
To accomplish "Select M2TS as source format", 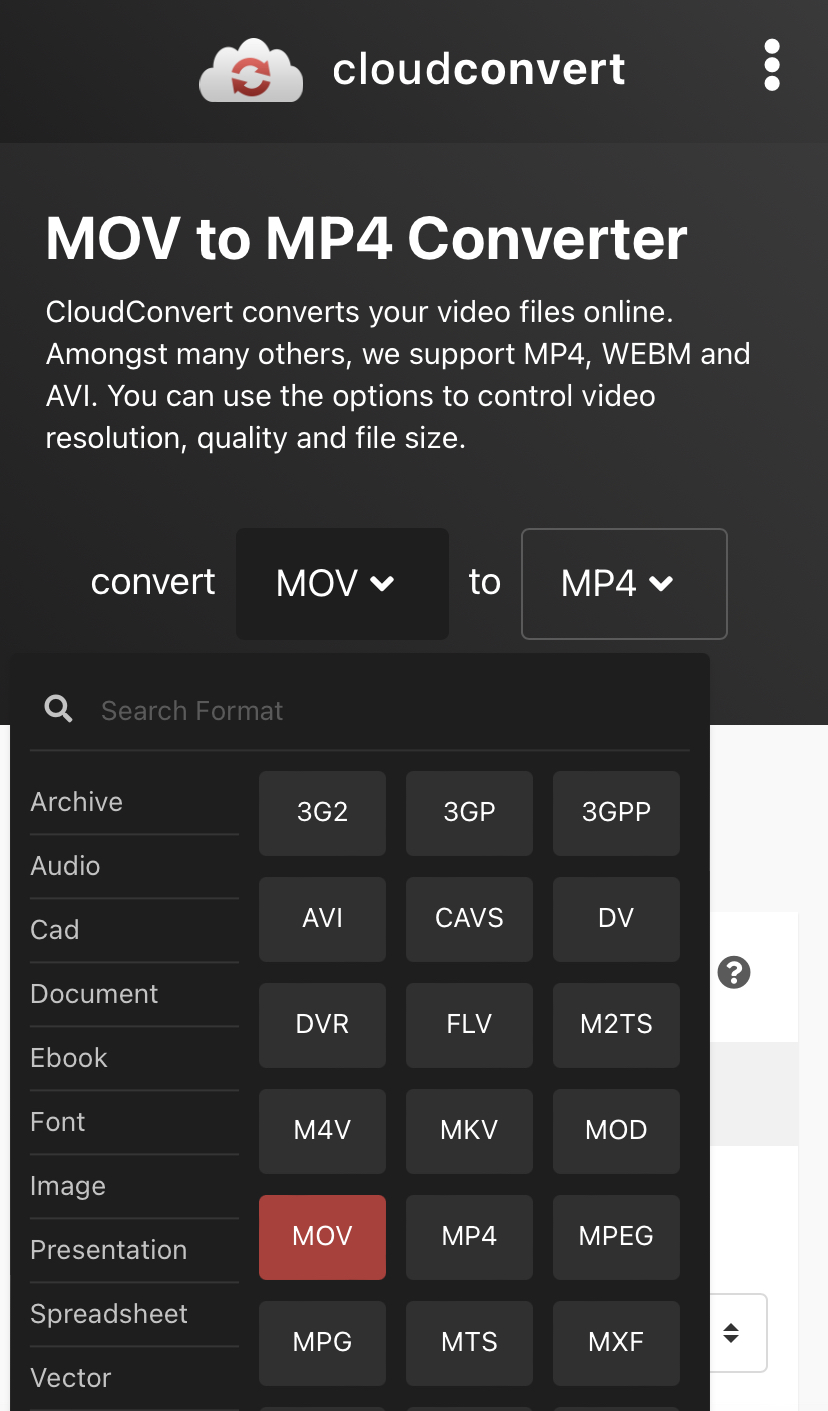I will click(616, 1025).
